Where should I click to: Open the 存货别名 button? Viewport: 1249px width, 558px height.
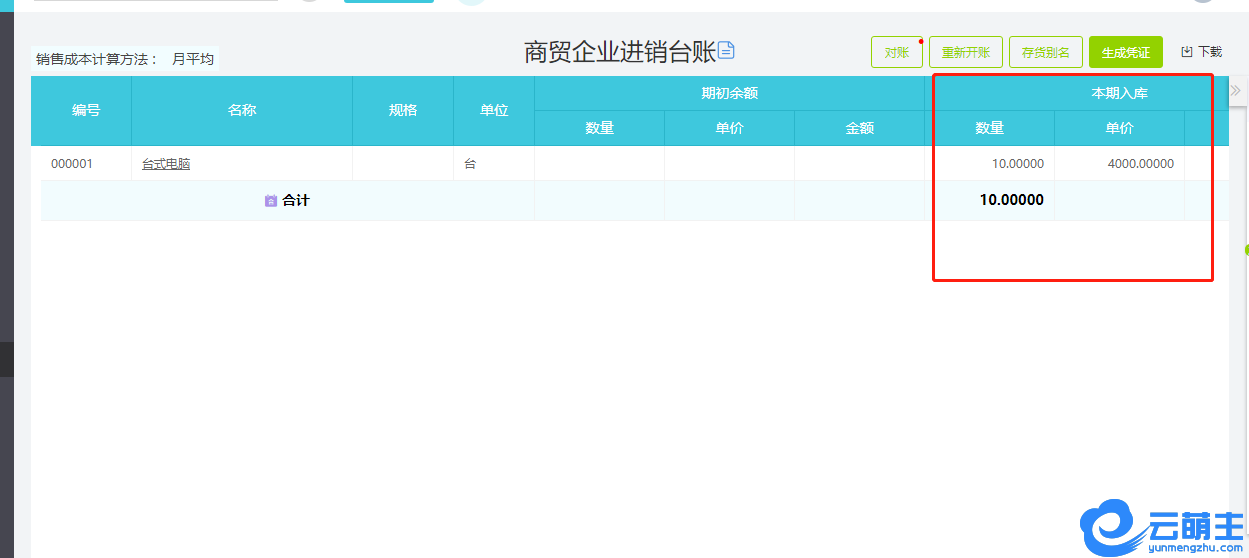(x=1045, y=52)
